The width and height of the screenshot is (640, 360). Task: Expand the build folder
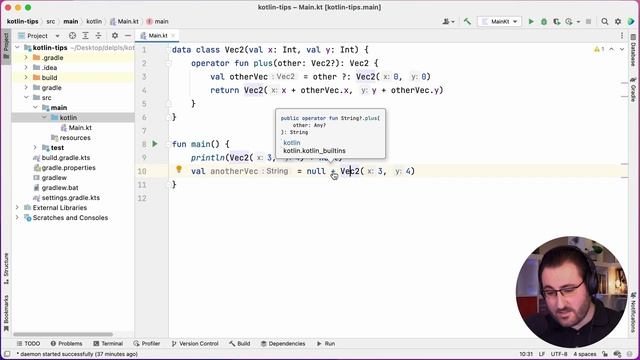(26, 78)
